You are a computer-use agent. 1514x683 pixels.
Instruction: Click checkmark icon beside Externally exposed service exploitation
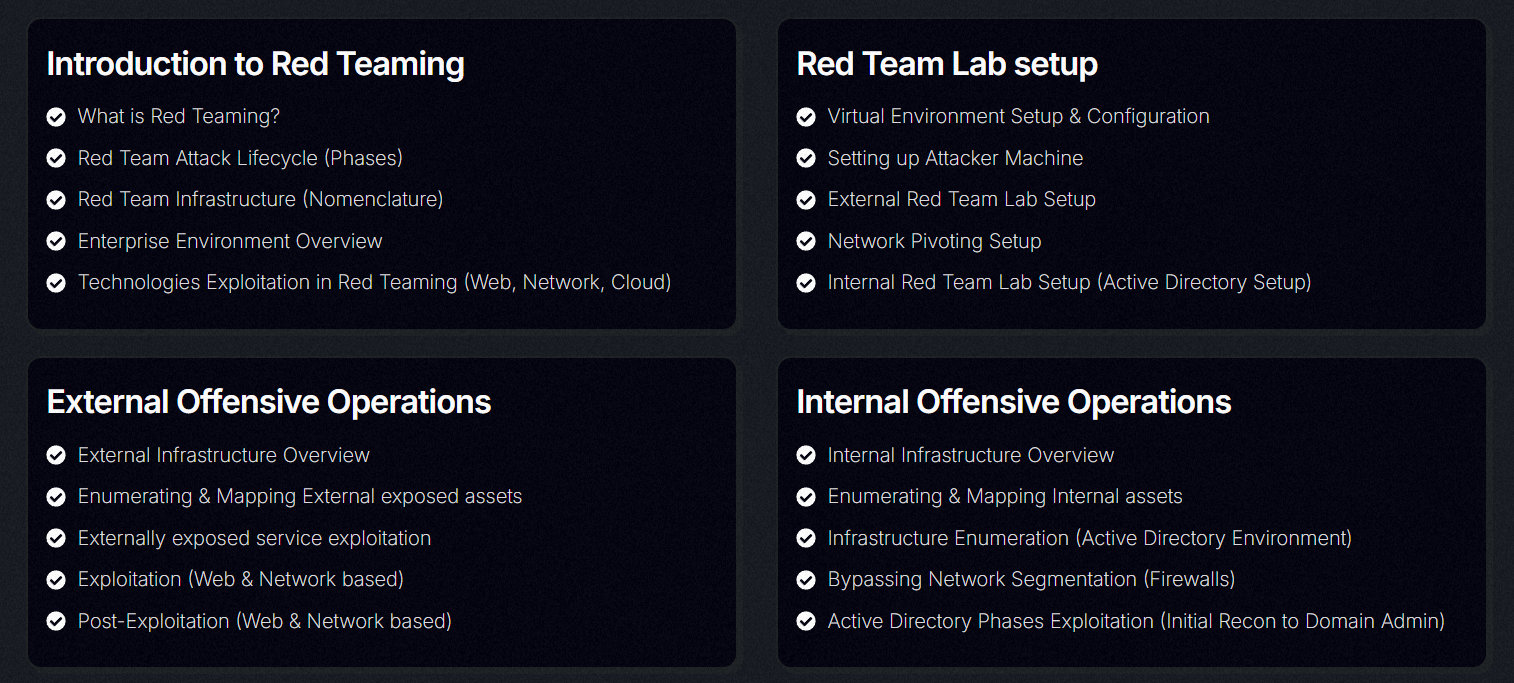tap(56, 539)
